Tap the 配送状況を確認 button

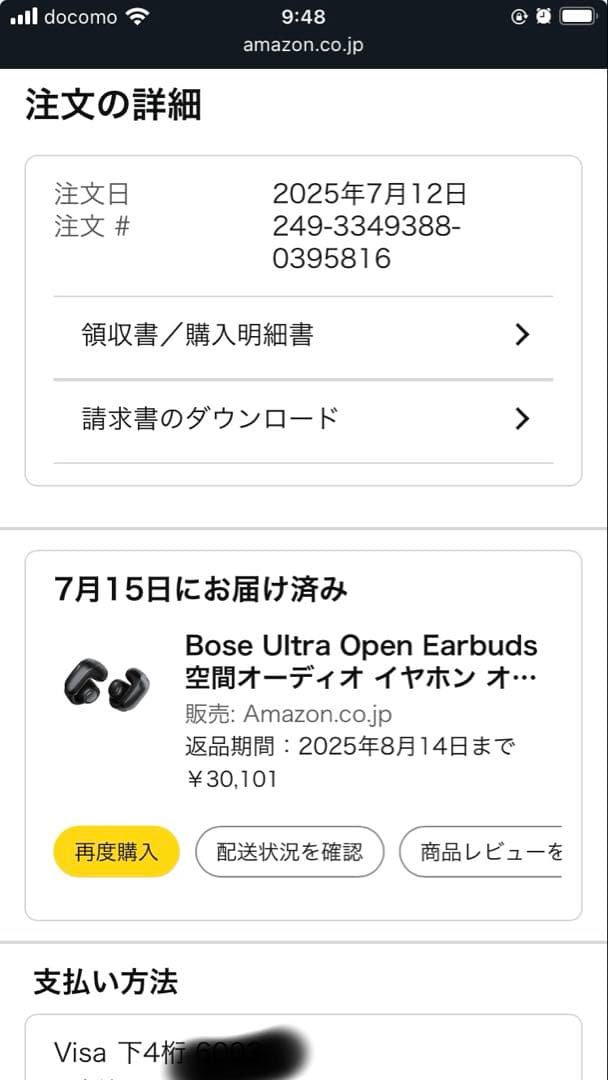point(289,852)
